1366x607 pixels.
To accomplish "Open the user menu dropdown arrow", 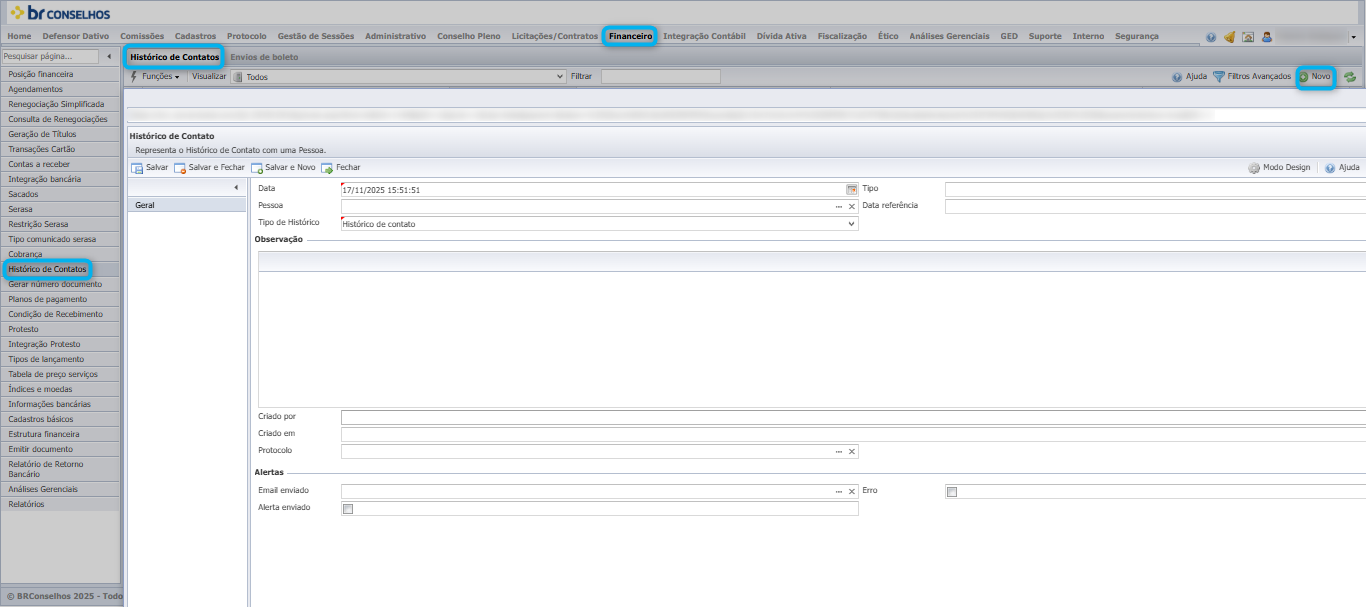I will (x=1353, y=38).
